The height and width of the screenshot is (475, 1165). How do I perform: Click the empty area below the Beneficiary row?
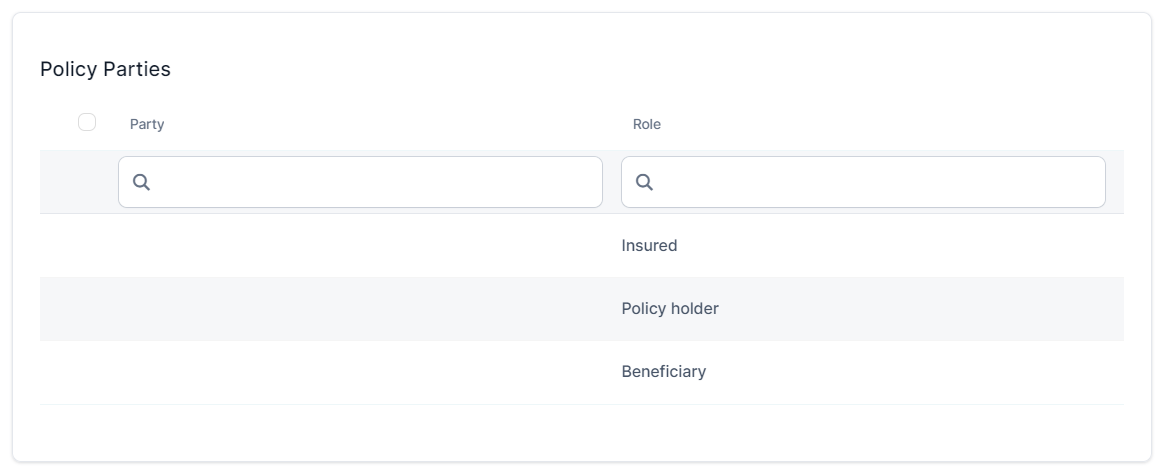pos(580,430)
